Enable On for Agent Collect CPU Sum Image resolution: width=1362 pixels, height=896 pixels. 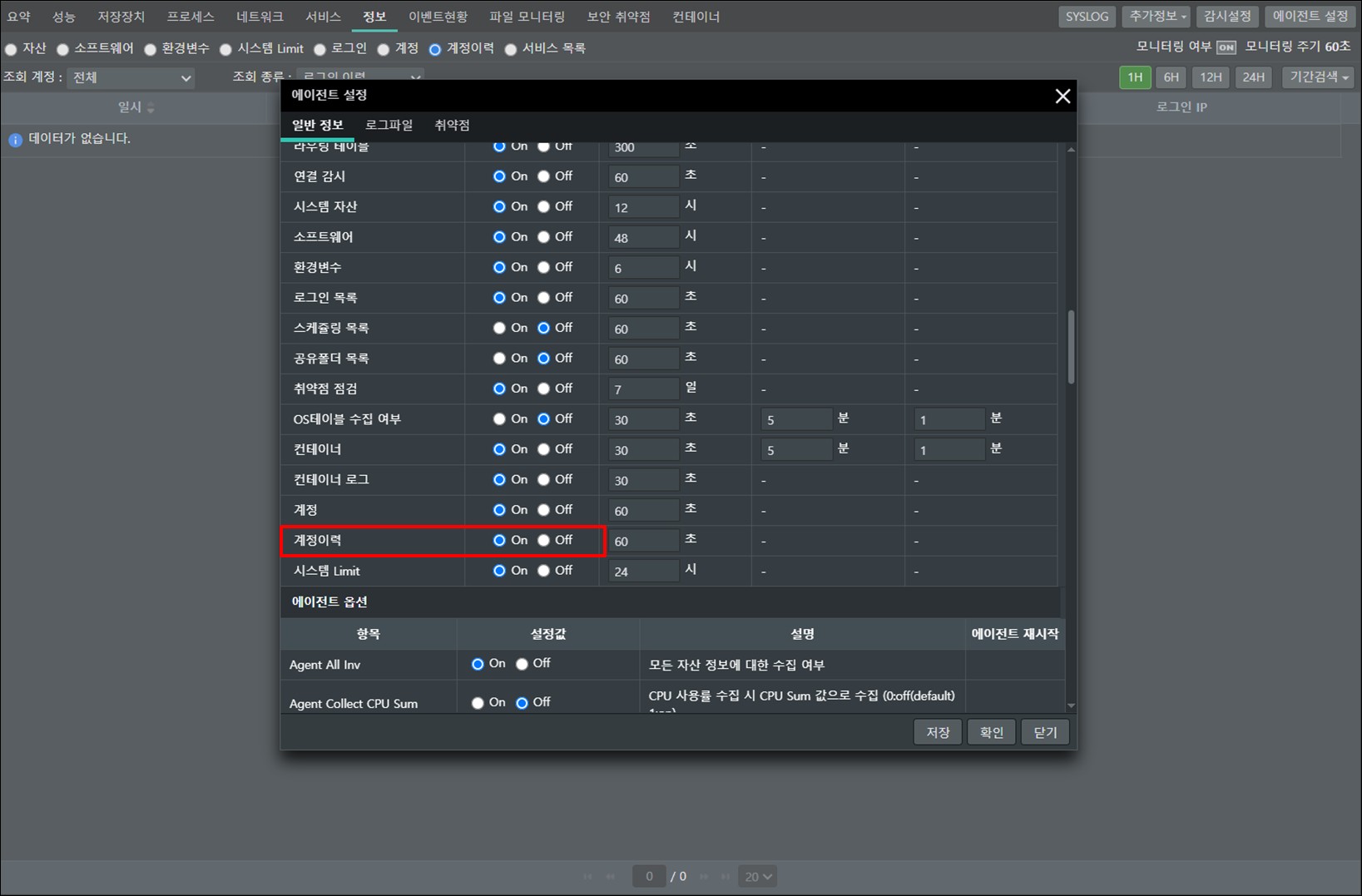coord(478,703)
